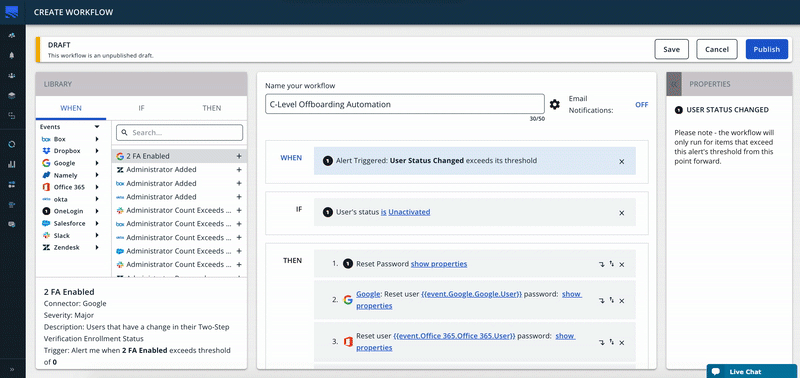The image size is (800, 378).
Task: Show properties for Reset Password step 1
Action: pos(439,264)
